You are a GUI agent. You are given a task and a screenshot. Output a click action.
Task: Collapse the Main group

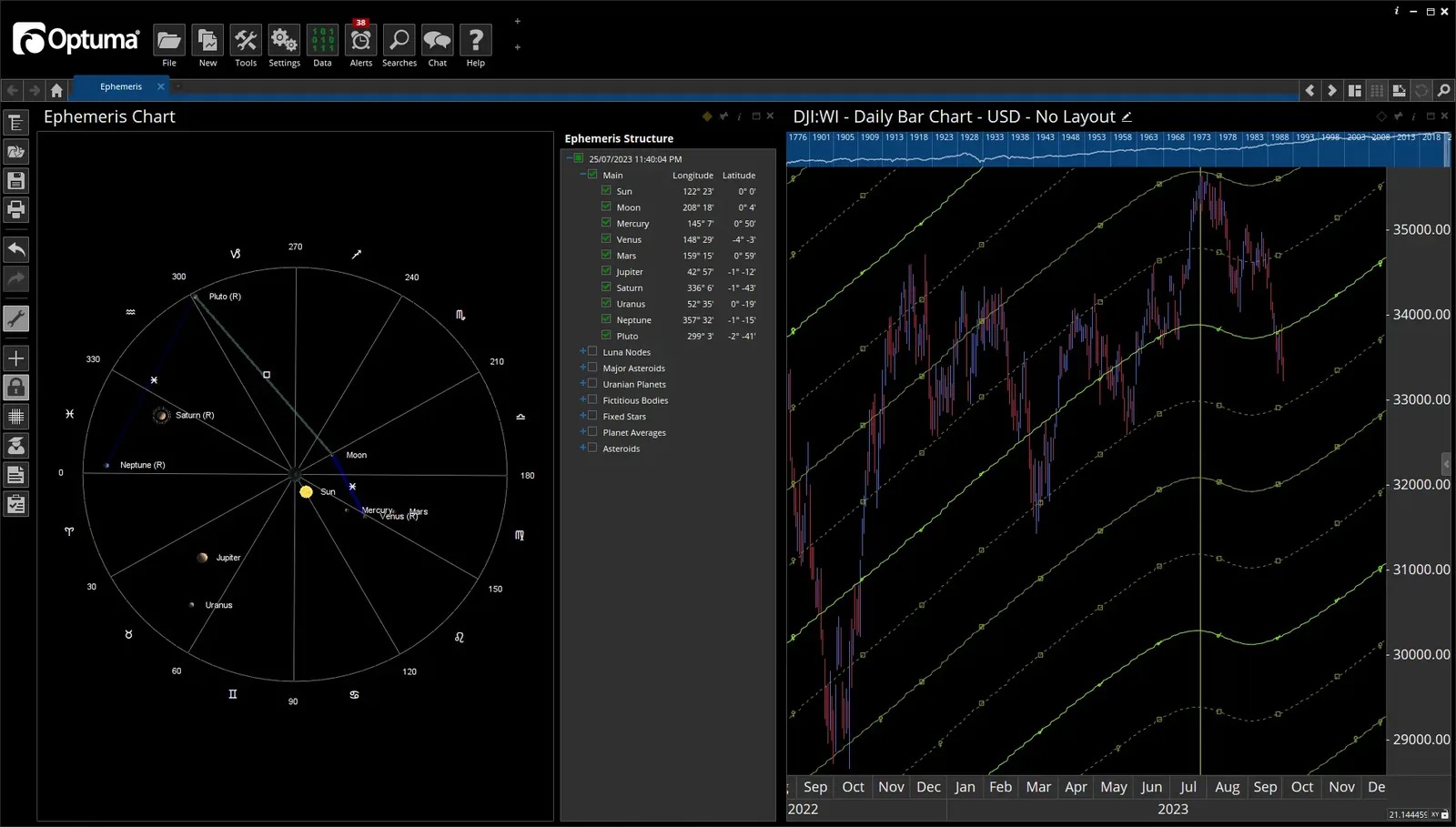point(583,175)
